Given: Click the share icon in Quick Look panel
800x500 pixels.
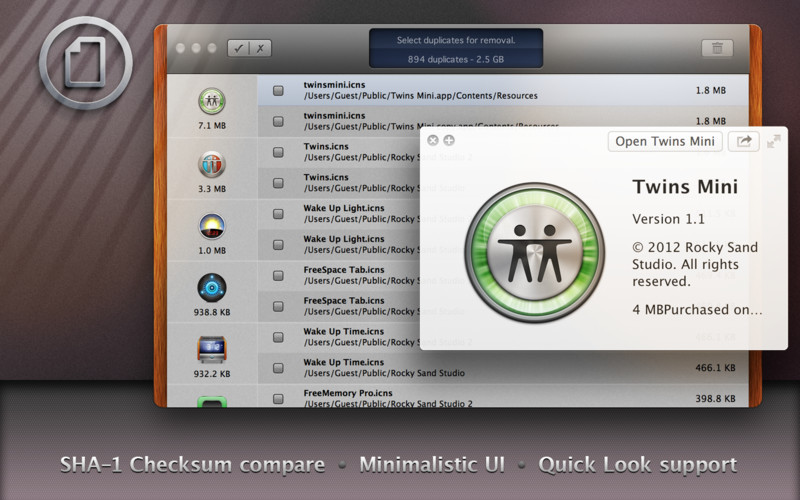Looking at the screenshot, I should click(x=743, y=141).
